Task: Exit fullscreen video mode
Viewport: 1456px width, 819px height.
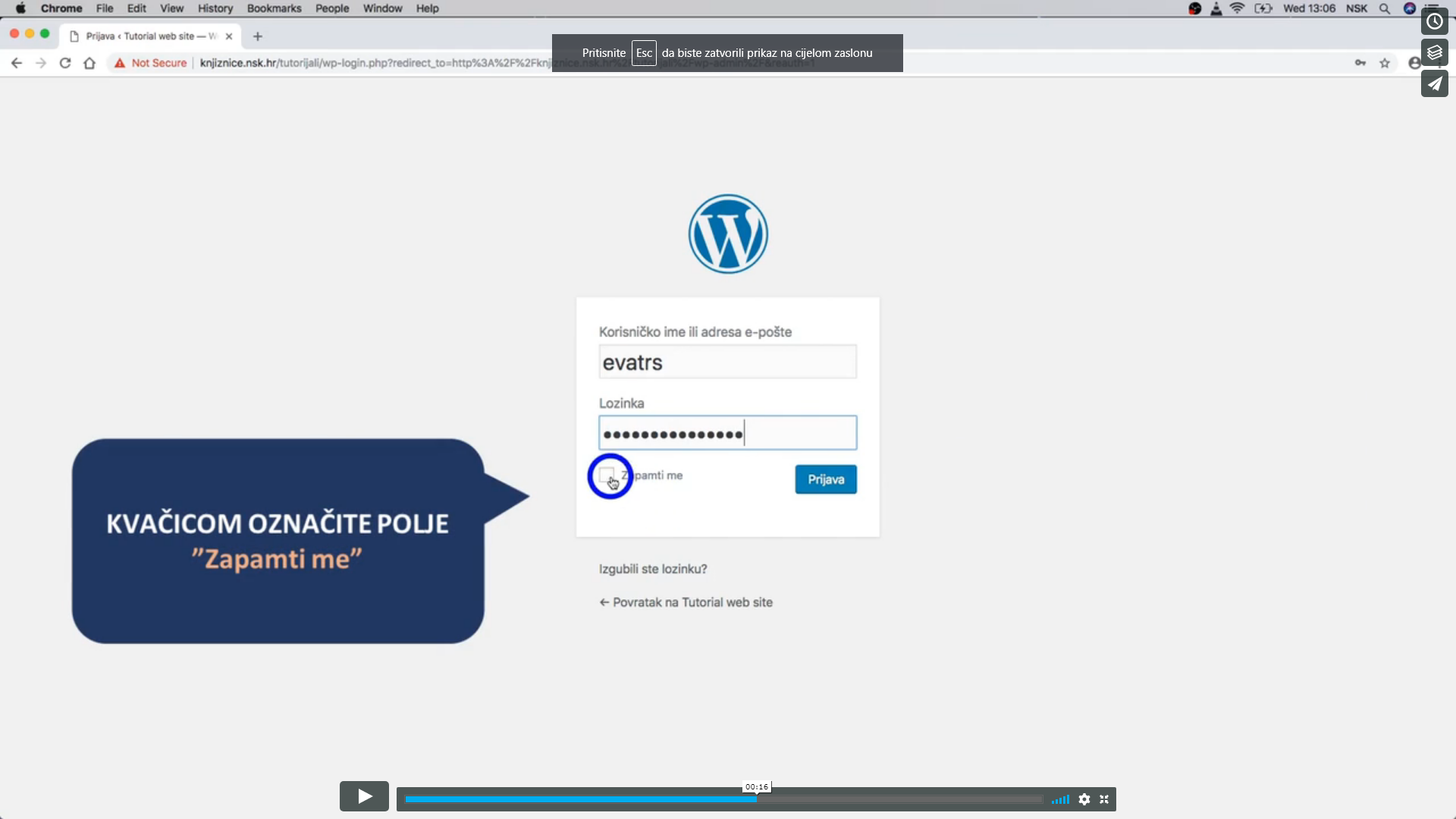Action: [x=1104, y=799]
